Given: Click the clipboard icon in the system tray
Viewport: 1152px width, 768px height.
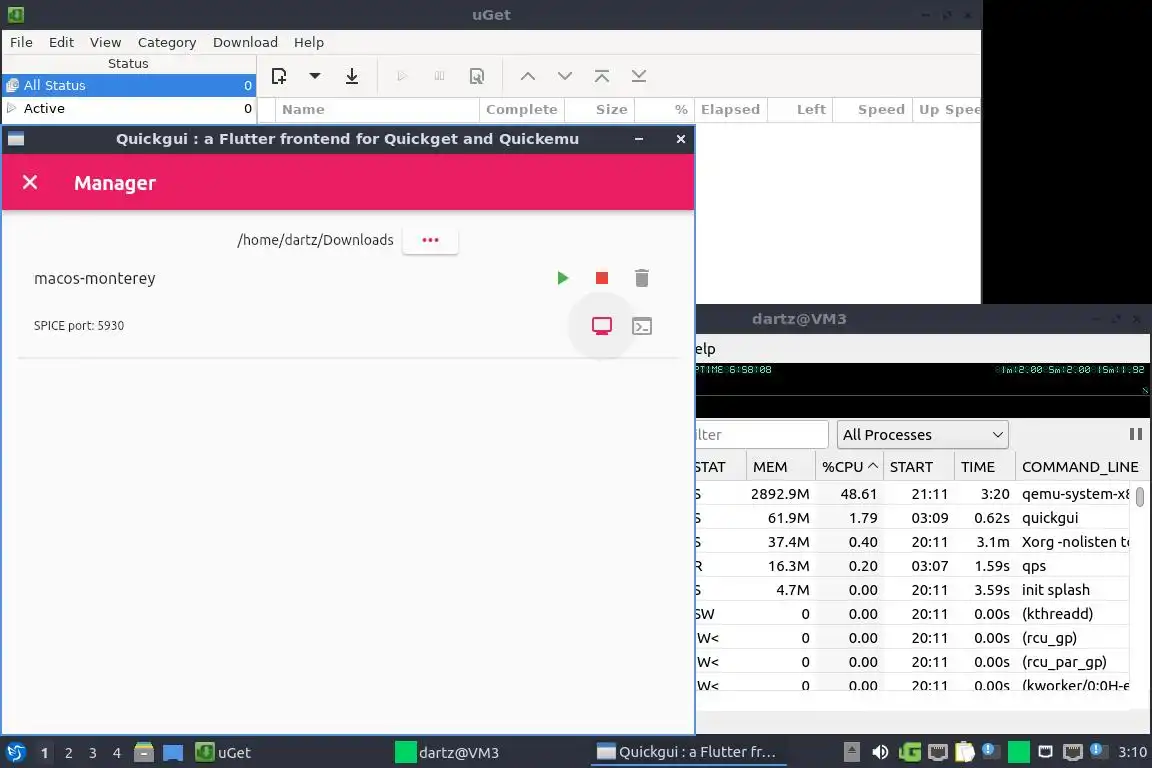Looking at the screenshot, I should [965, 752].
